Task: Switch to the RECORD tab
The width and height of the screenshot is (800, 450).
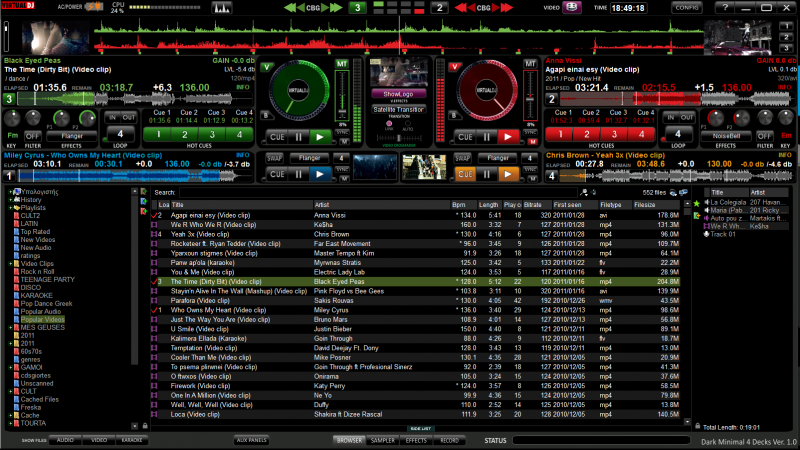Action: click(449, 440)
